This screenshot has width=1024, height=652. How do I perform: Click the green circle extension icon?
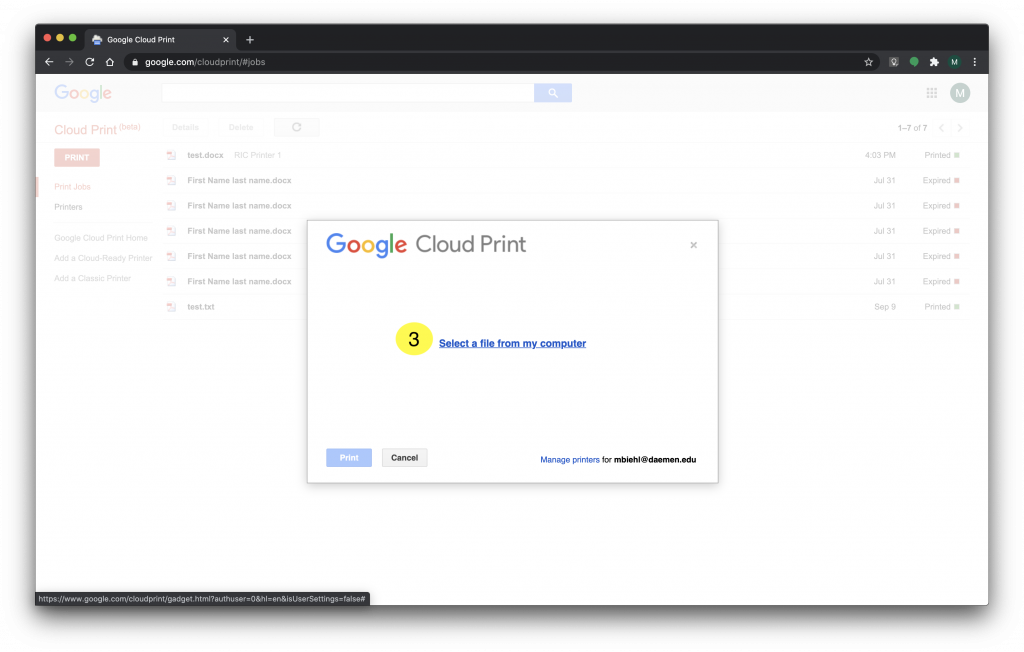pos(914,62)
